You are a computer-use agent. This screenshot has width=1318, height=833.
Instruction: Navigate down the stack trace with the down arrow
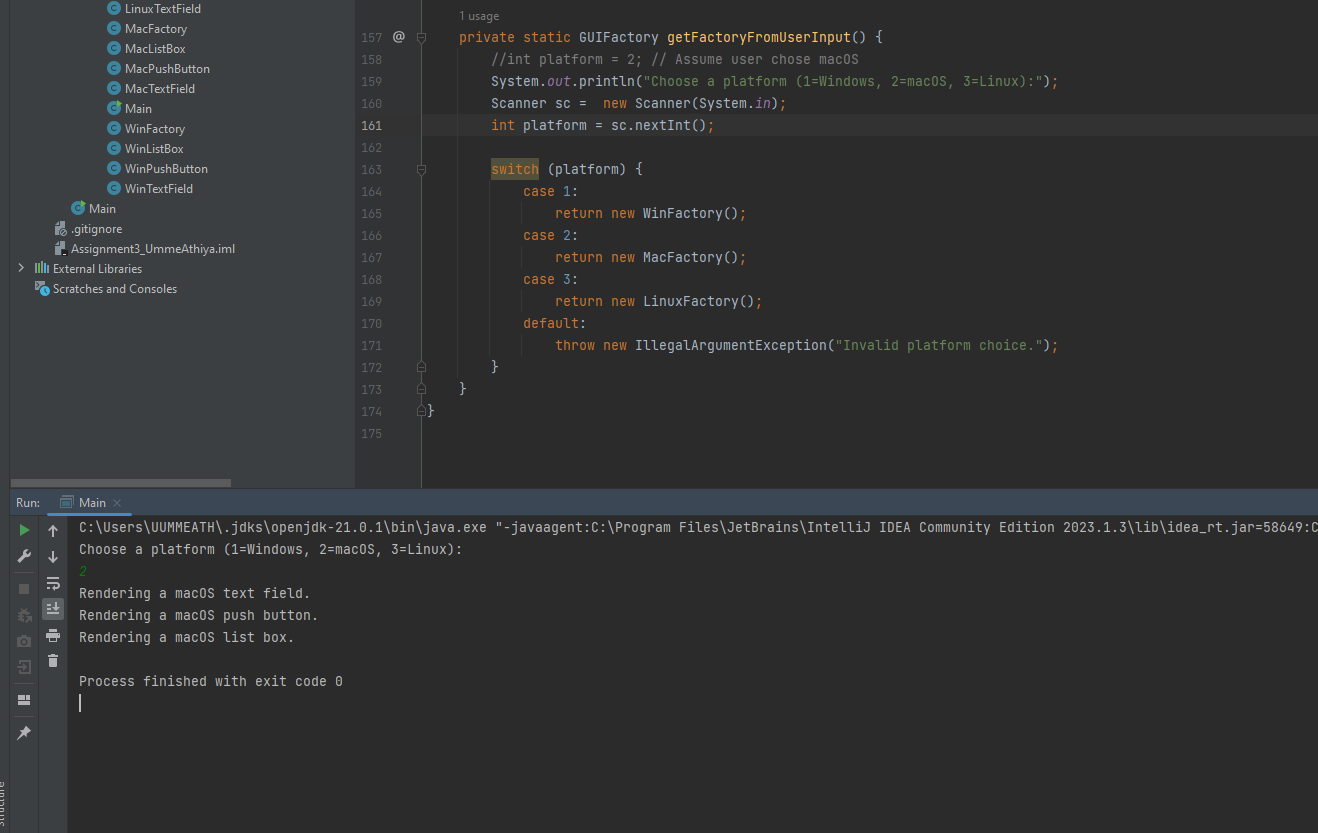pos(53,556)
